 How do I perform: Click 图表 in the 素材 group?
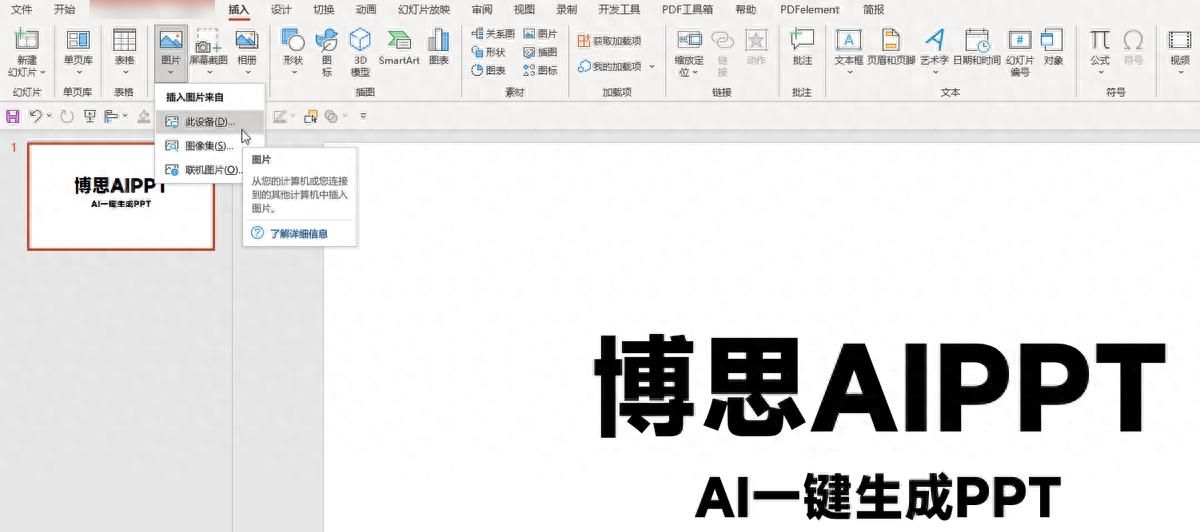(489, 70)
